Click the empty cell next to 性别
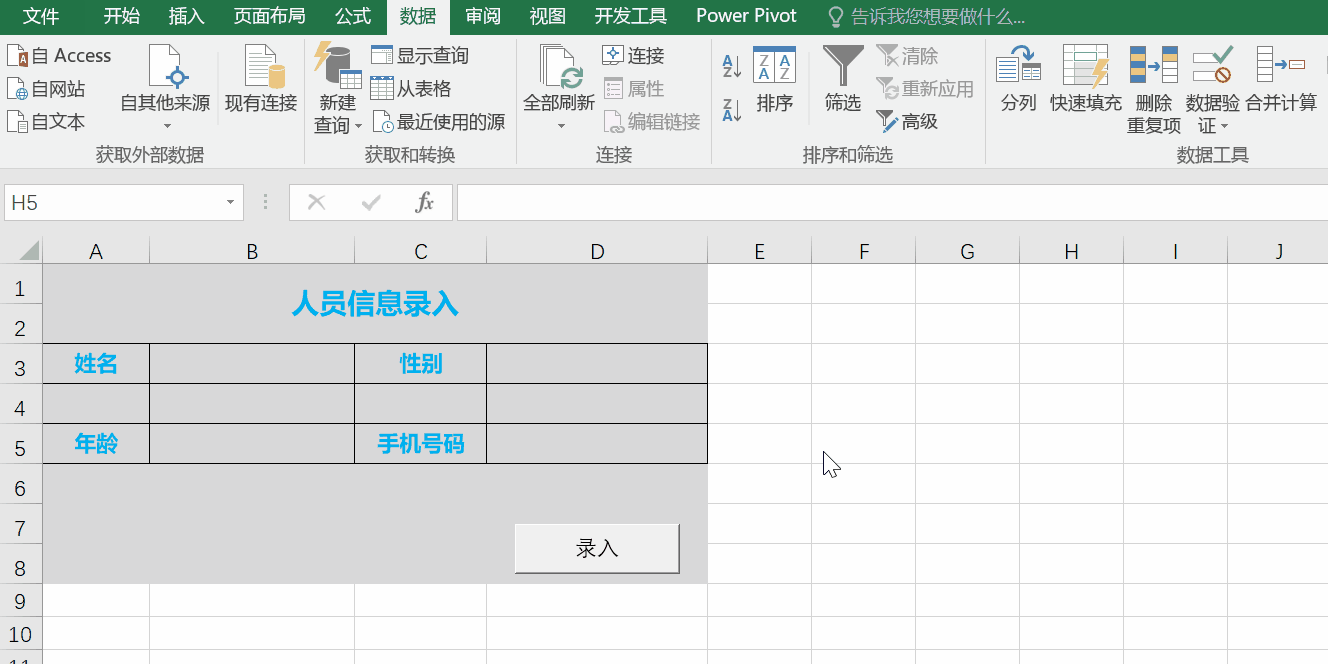 point(597,364)
